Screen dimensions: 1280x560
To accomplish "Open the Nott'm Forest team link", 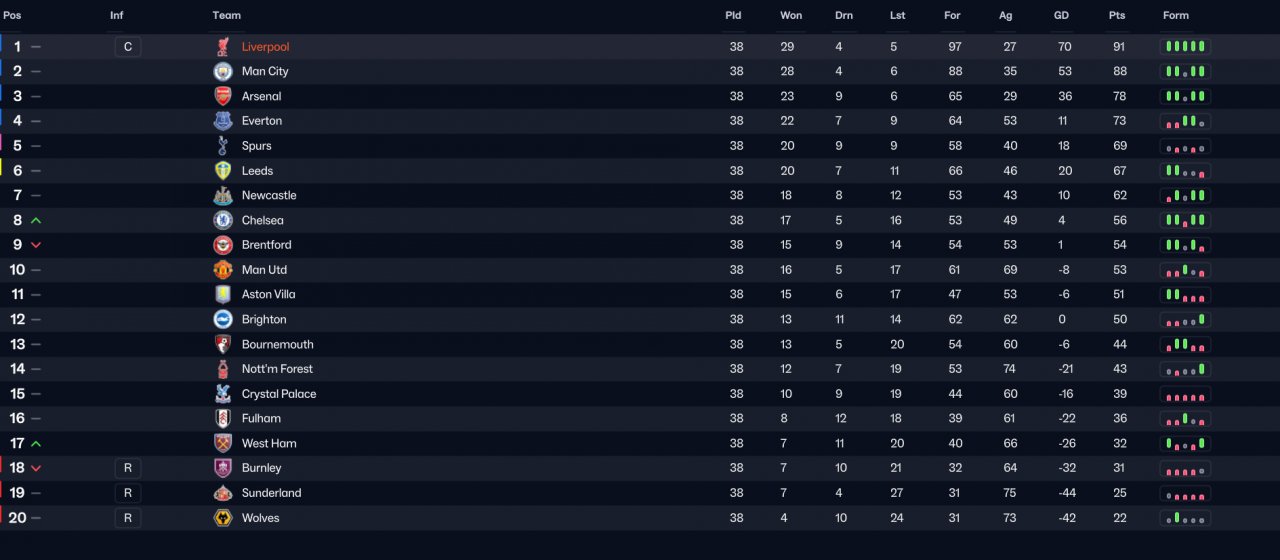I will click(277, 369).
